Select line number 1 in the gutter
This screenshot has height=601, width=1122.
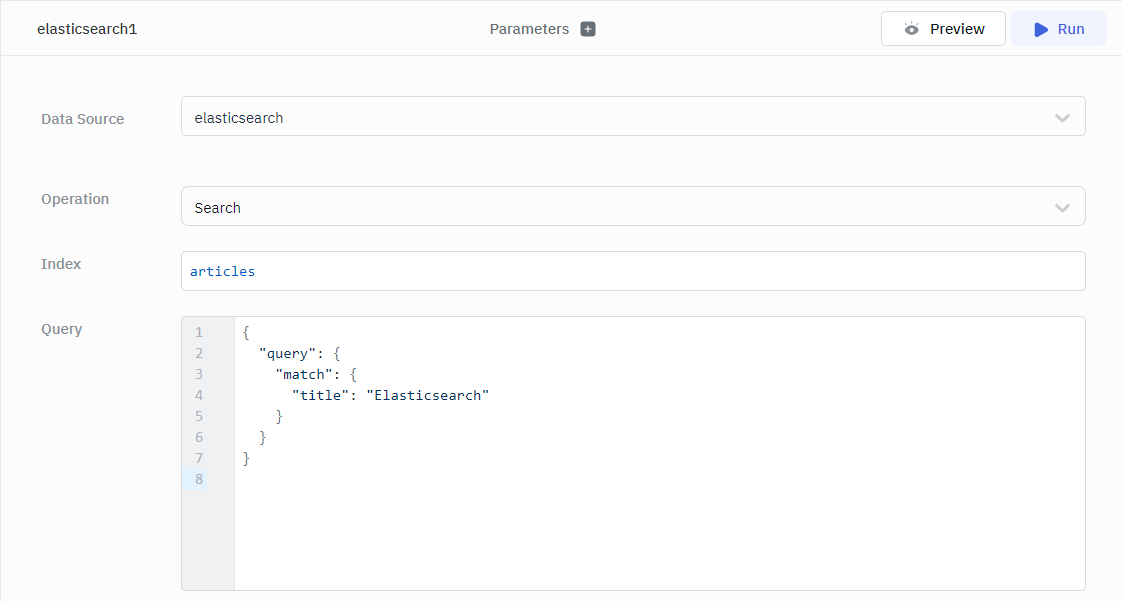pyautogui.click(x=198, y=332)
